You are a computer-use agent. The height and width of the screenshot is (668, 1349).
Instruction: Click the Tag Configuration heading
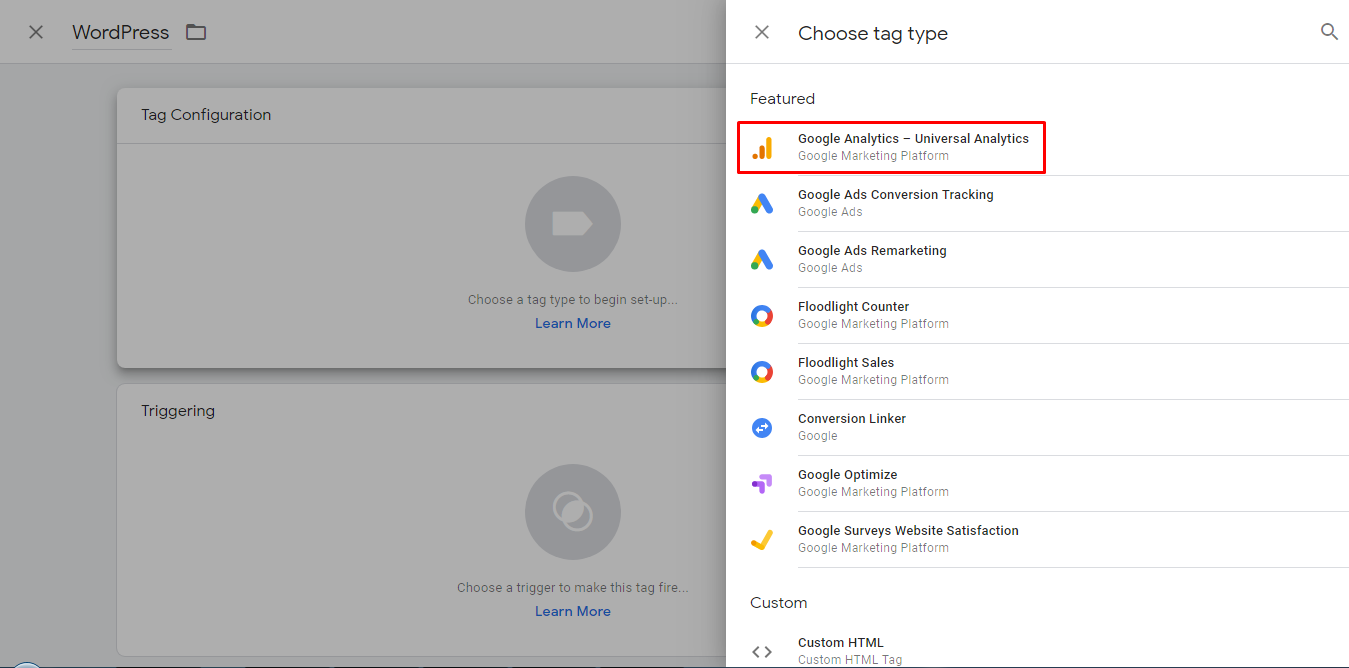[206, 115]
